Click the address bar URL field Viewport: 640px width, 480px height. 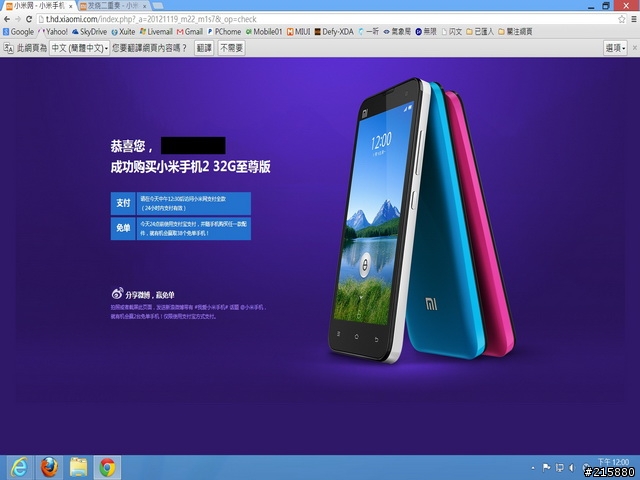(327, 19)
